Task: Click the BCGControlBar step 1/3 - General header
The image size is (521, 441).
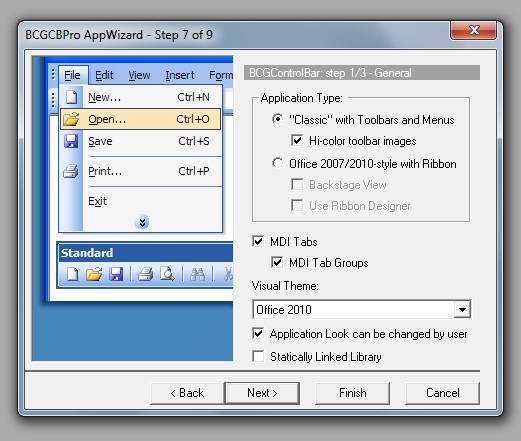Action: click(x=362, y=73)
